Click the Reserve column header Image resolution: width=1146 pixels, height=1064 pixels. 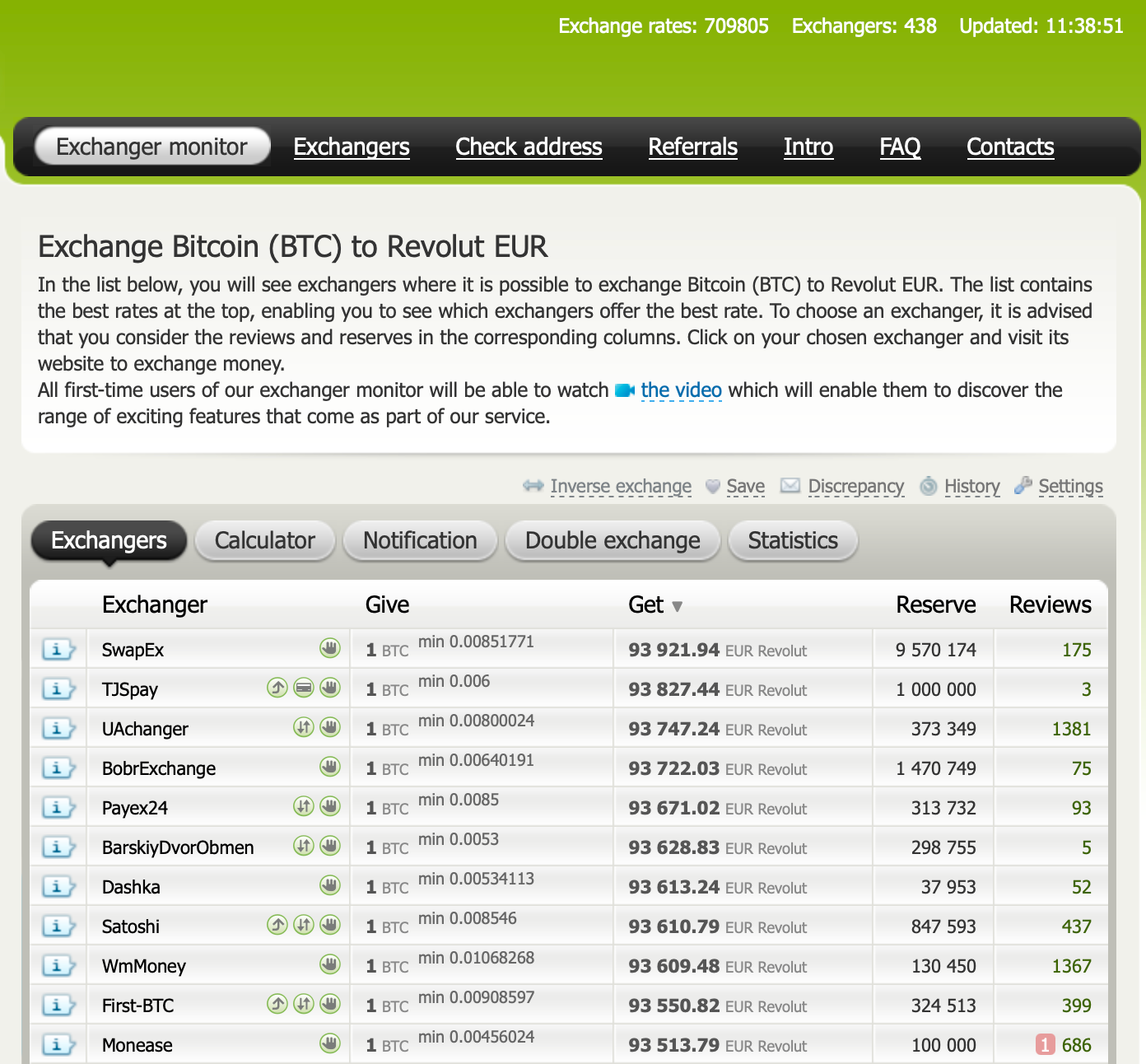[935, 605]
